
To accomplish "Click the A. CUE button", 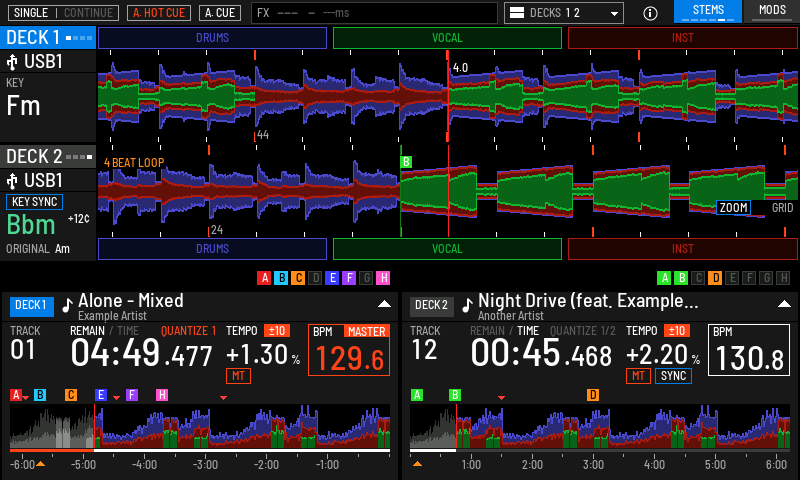I will click(x=220, y=13).
